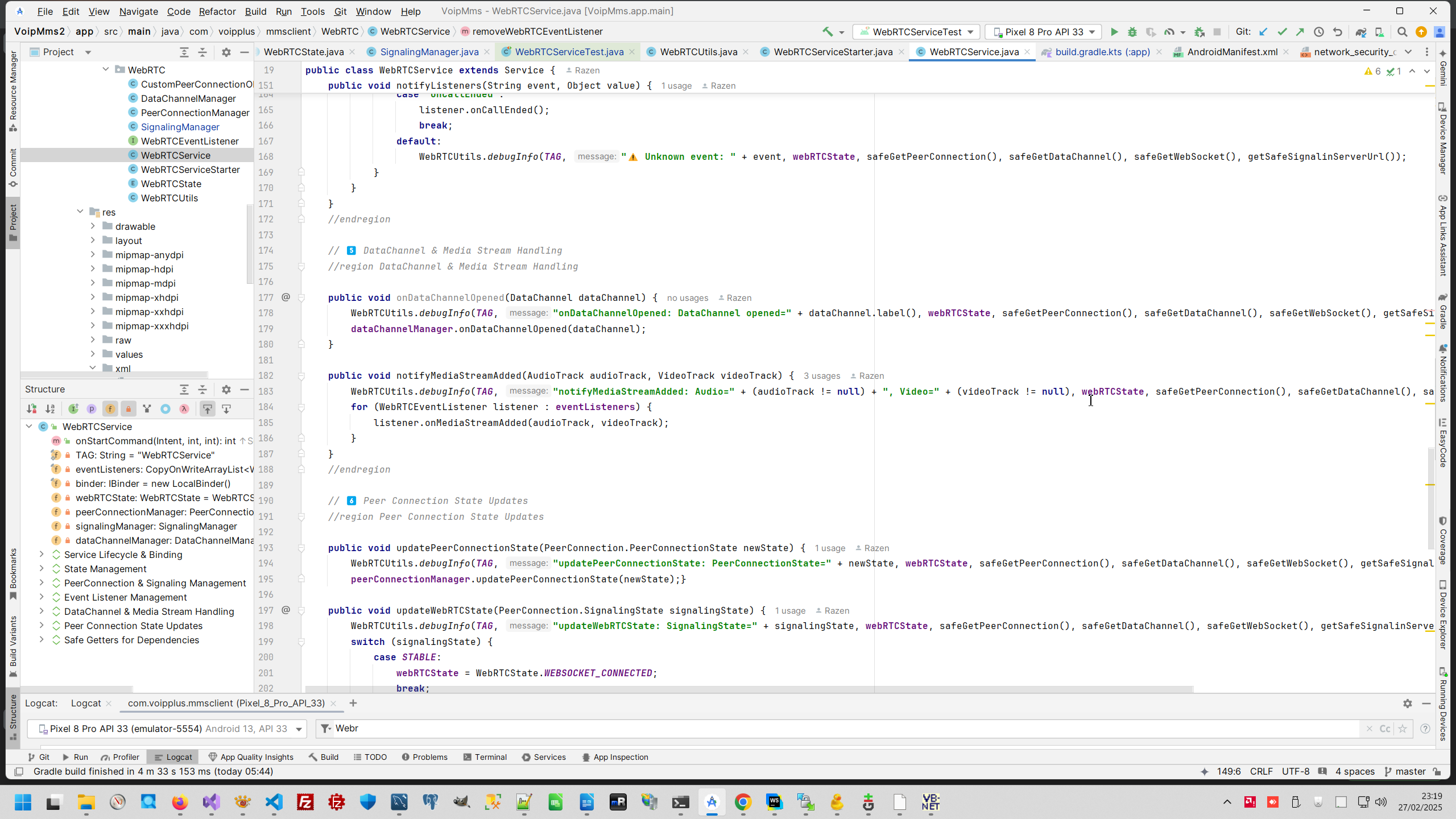
Task: Click master branch in status bar
Action: point(1409,771)
